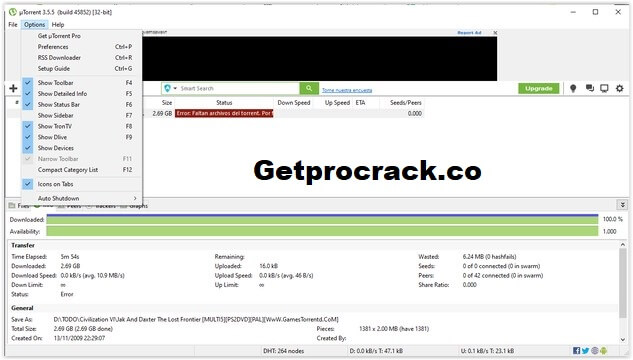Click the Save As path text
This screenshot has width=633, height=360.
(196, 319)
